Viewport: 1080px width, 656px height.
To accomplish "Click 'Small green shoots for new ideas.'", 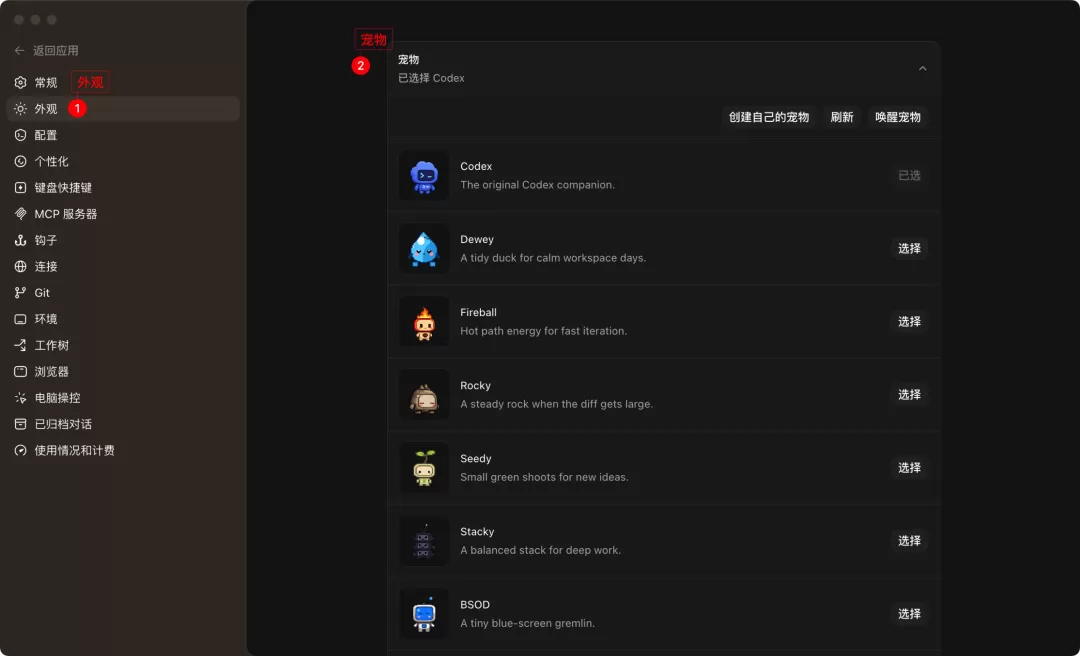I will click(x=544, y=477).
